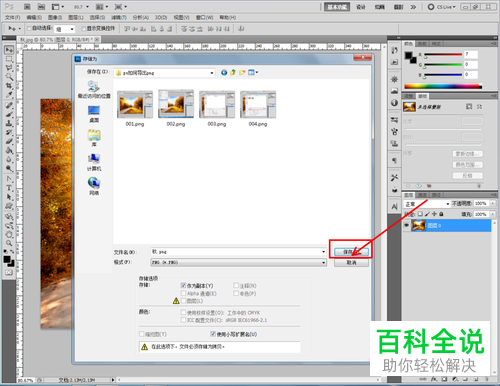Viewport: 500px width, 386px height.
Task: Open Recent Places in the Save dialog sidebar
Action: (x=94, y=89)
